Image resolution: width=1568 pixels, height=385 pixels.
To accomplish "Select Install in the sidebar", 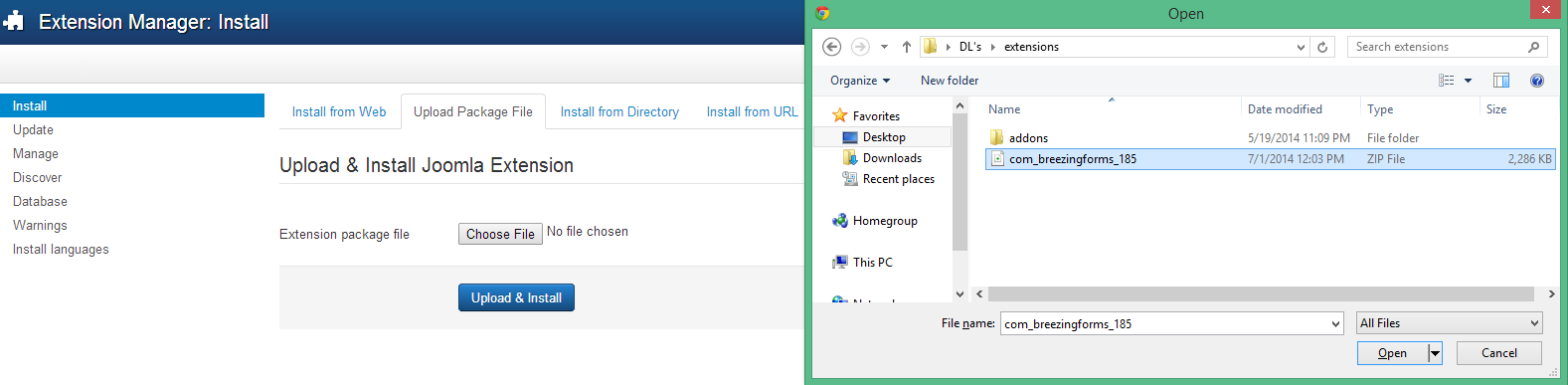I will (132, 105).
